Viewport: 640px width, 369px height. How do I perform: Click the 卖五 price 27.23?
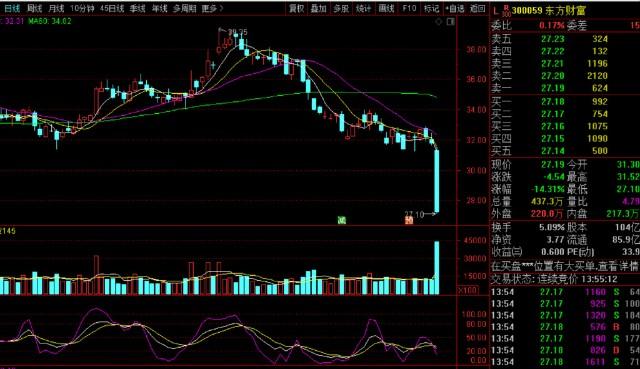click(x=553, y=39)
